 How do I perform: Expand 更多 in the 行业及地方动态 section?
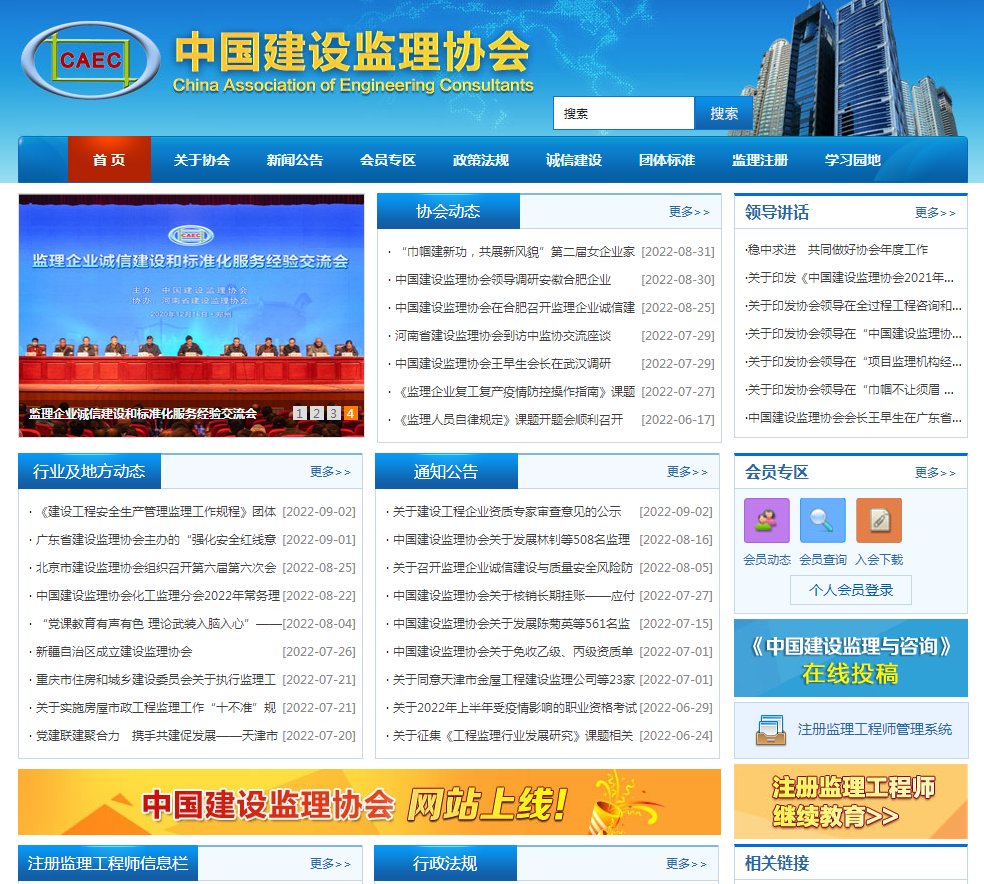pos(330,472)
